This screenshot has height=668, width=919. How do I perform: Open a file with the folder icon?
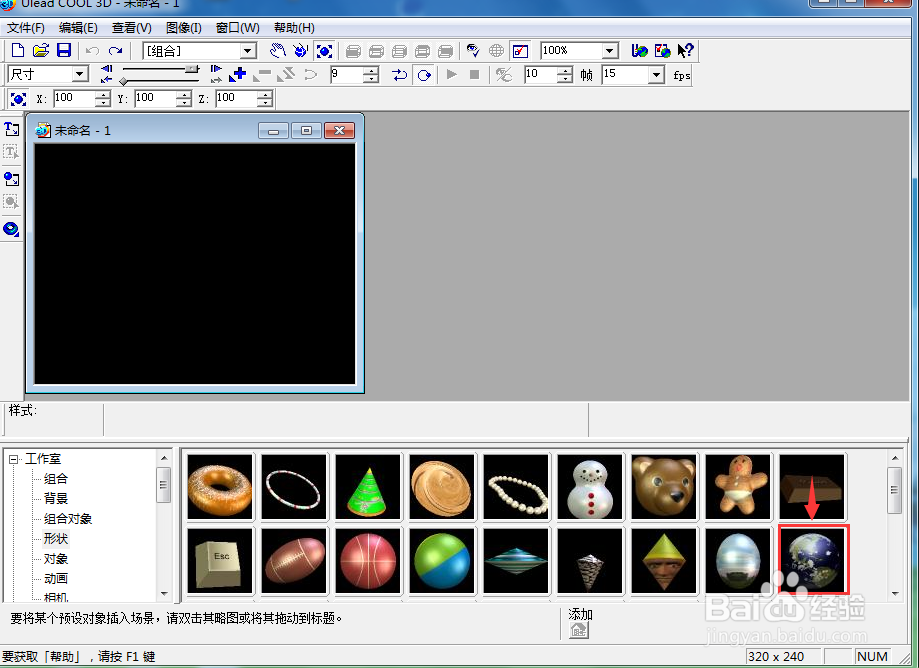[40, 51]
